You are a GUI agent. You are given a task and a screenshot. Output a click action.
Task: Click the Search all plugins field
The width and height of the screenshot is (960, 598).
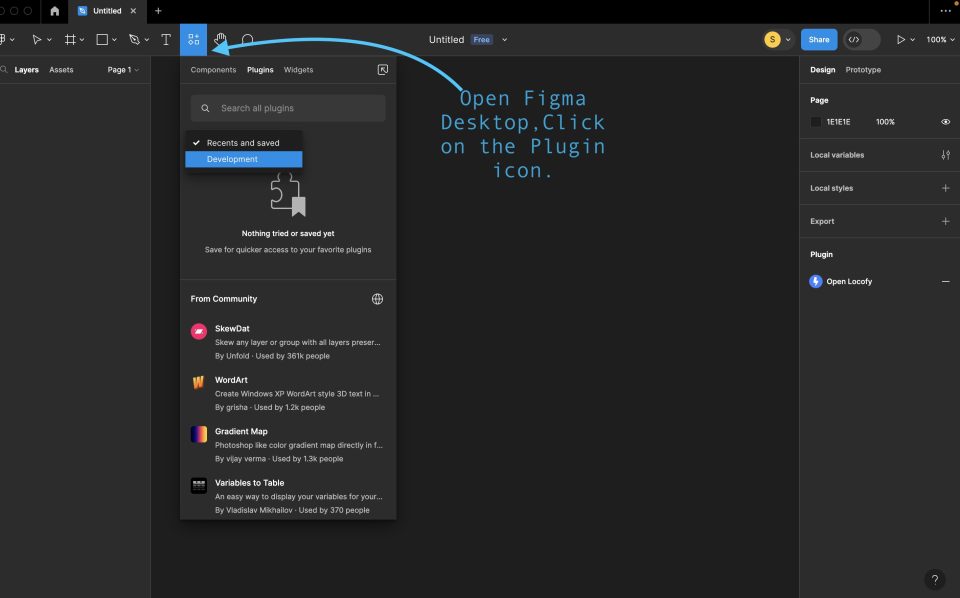[x=288, y=107]
